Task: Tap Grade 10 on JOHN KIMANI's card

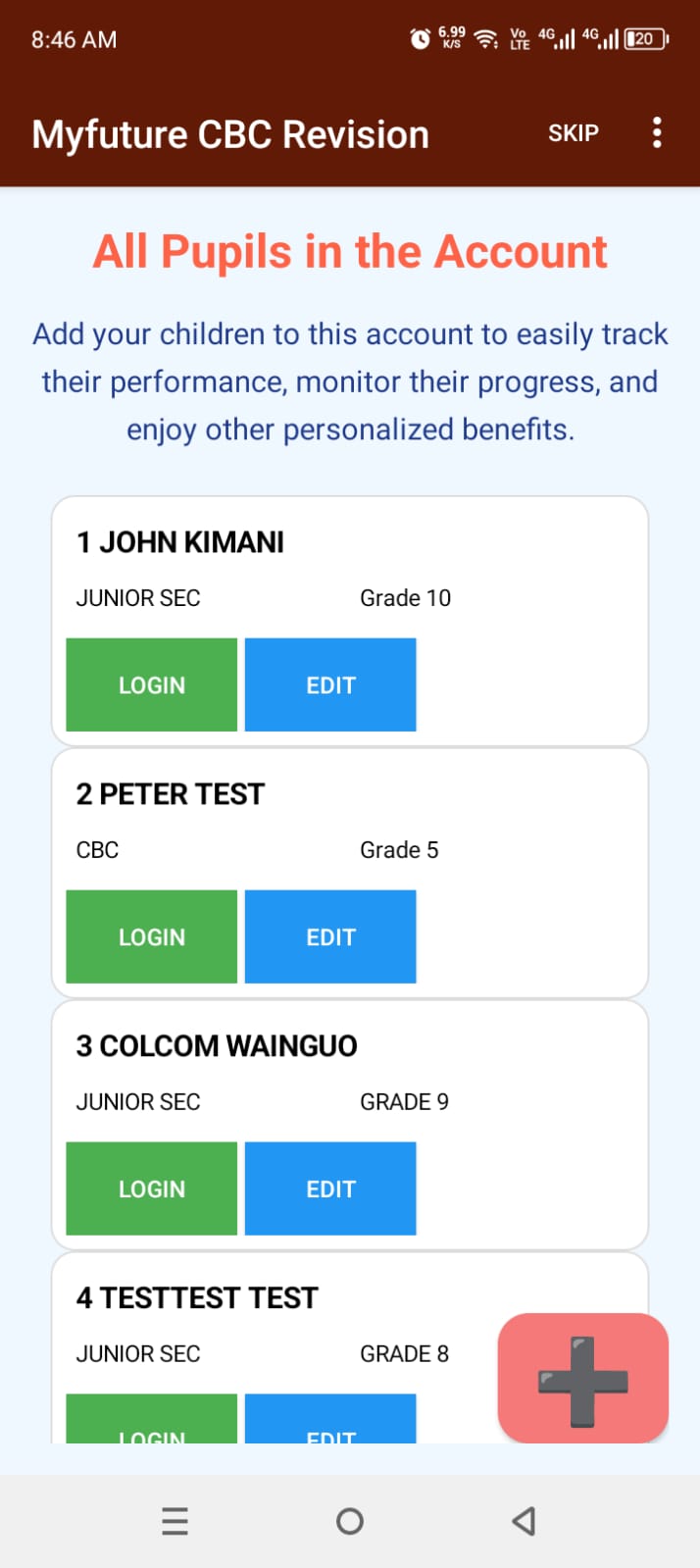Action: point(405,597)
